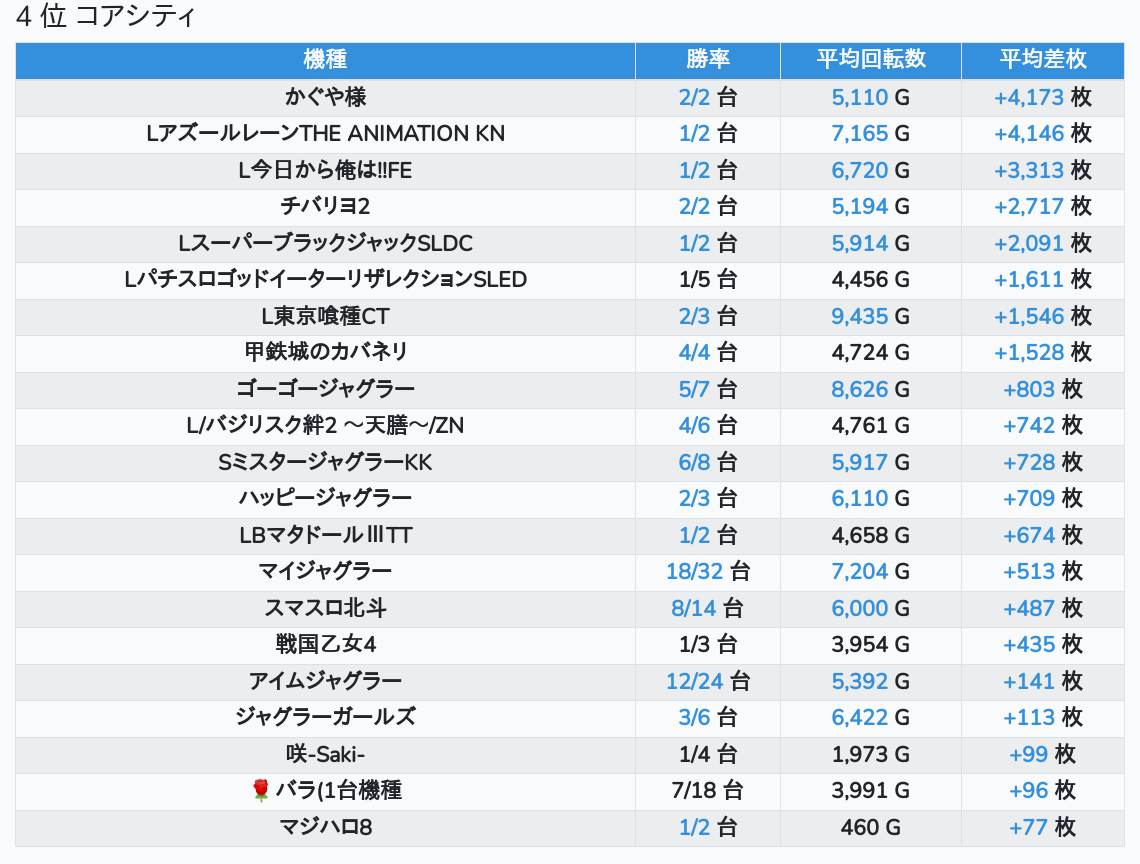The image size is (1140, 864).
Task: Click machine name L今日から俺は‼FE
Action: 325,170
